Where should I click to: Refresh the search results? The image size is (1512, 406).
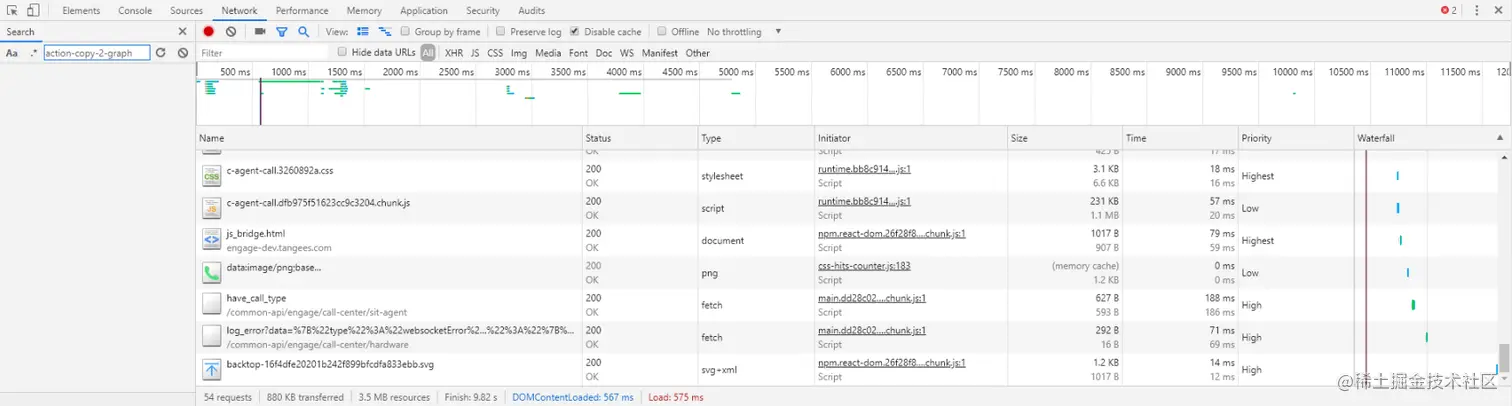[x=161, y=53]
